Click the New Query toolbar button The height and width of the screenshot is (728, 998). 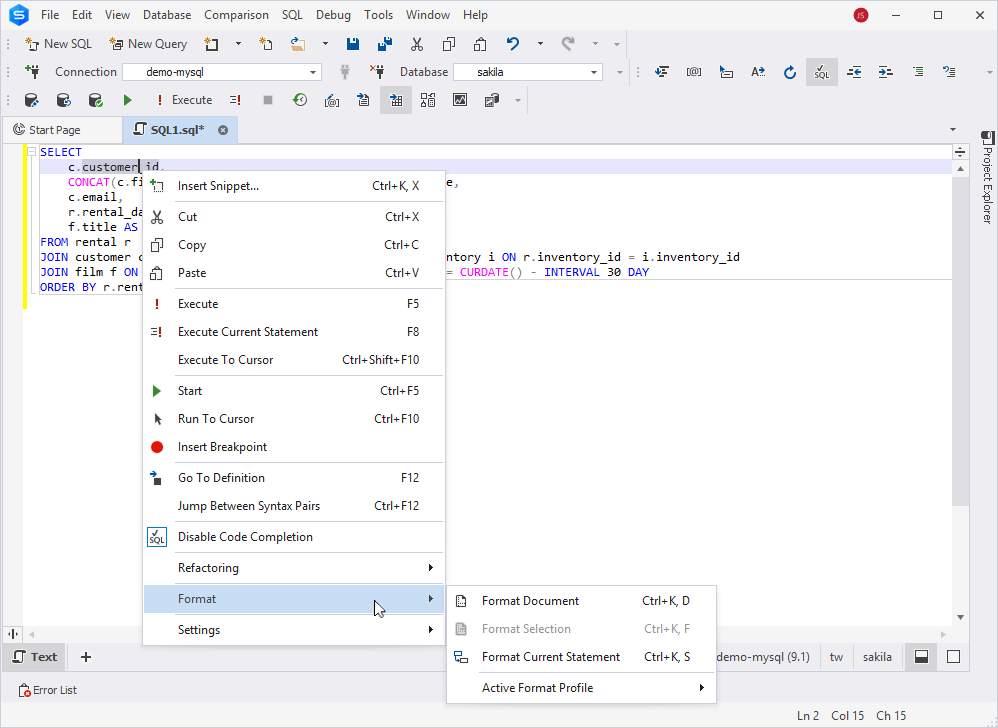coord(148,44)
